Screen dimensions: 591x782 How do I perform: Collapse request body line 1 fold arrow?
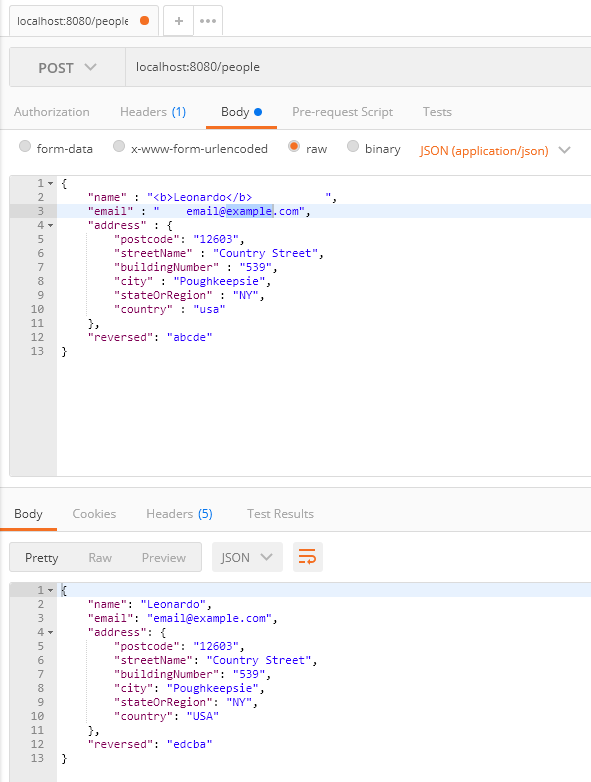tap(50, 184)
